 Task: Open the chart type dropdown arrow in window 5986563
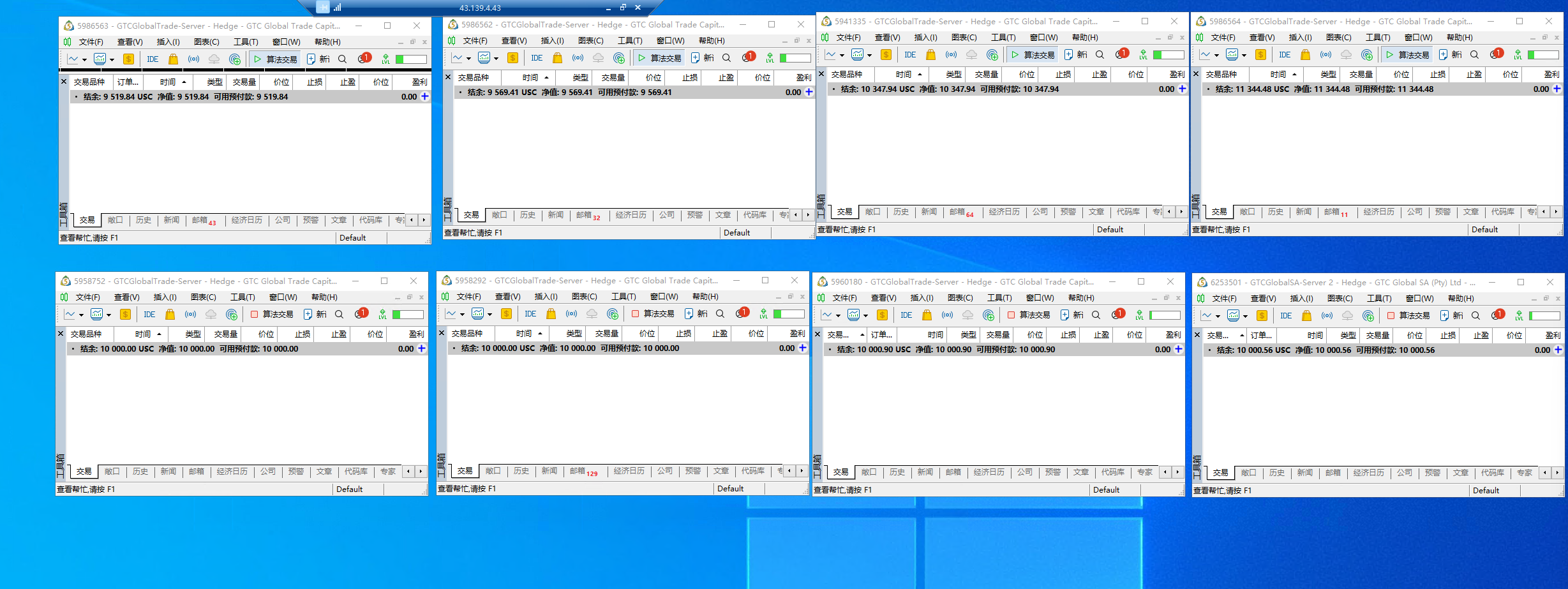[x=84, y=59]
